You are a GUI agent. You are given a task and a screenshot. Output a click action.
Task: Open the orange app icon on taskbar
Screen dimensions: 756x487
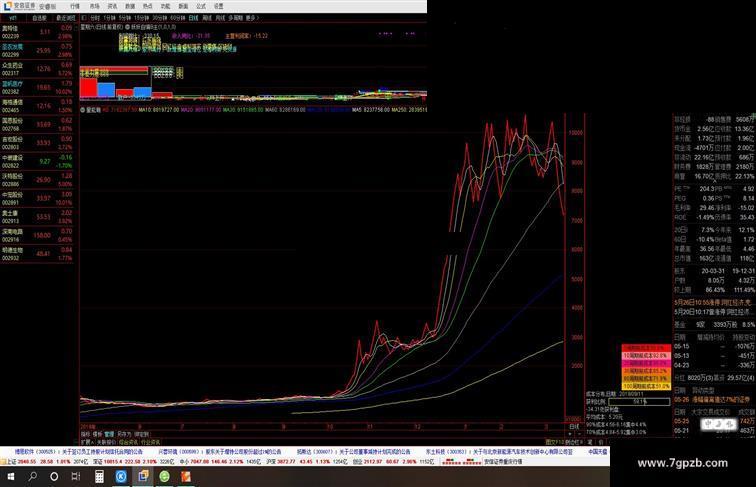pos(186,476)
